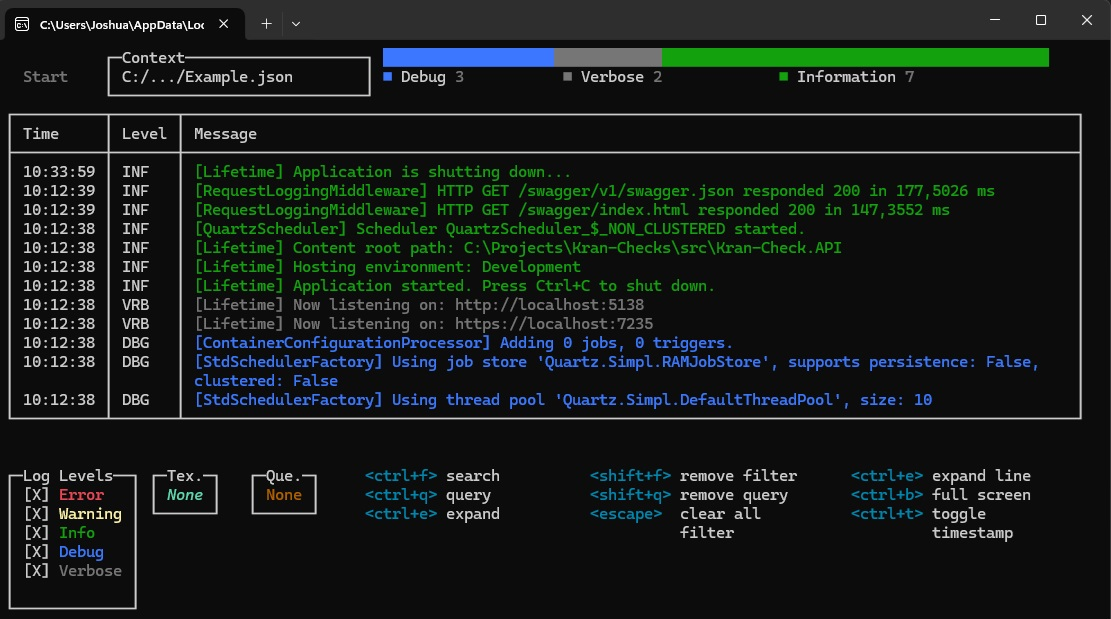
Task: Select the https://localhost:7235 listening message
Action: (x=424, y=324)
